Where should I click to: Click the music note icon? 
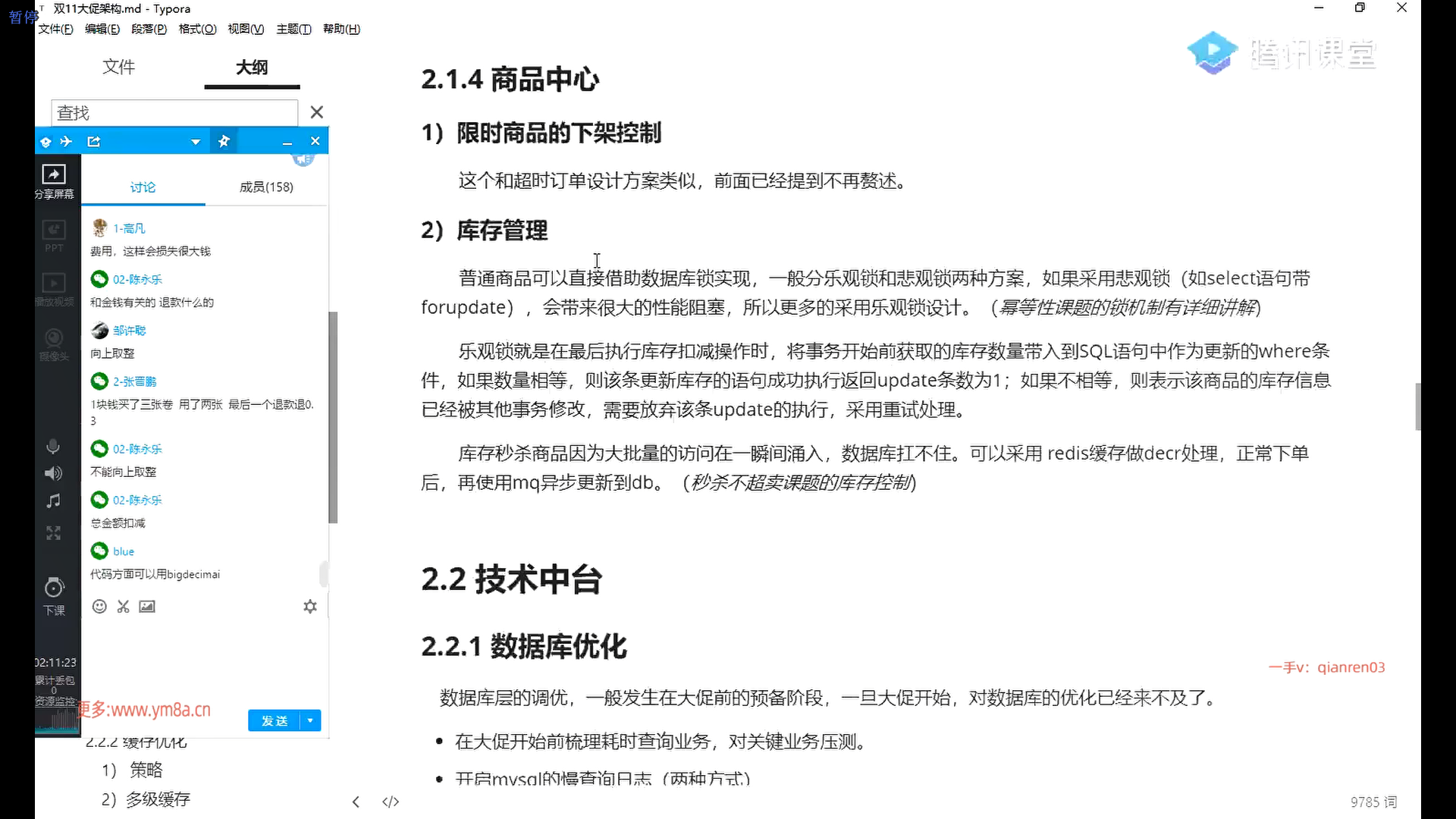[x=53, y=501]
